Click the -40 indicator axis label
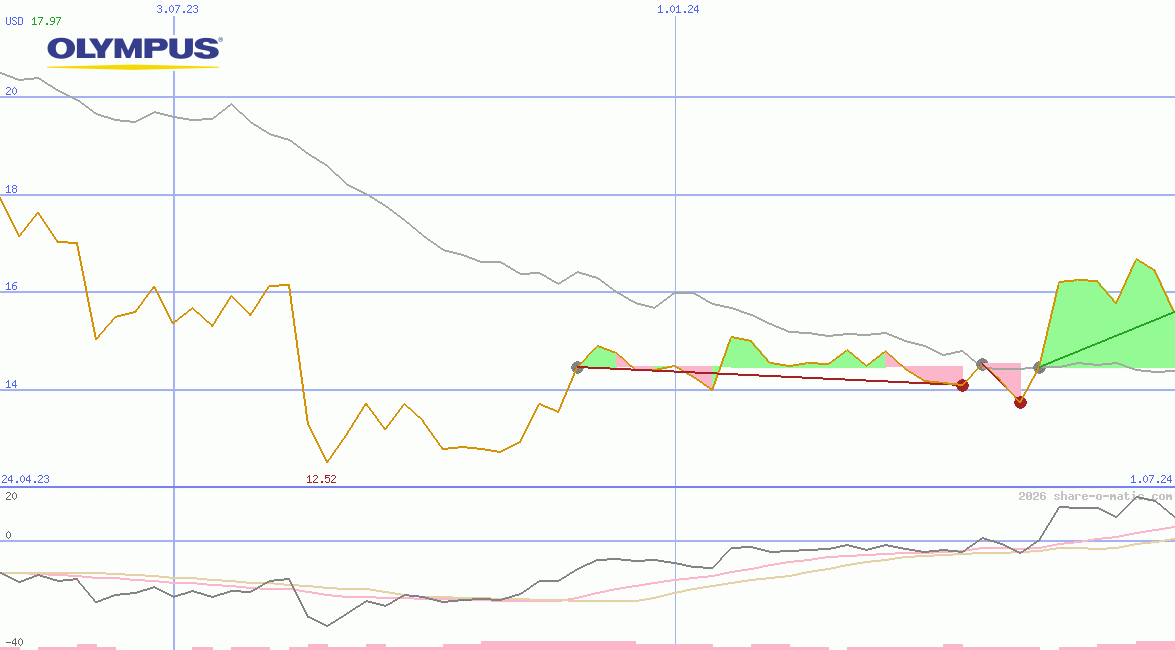1175x650 pixels. 14,641
